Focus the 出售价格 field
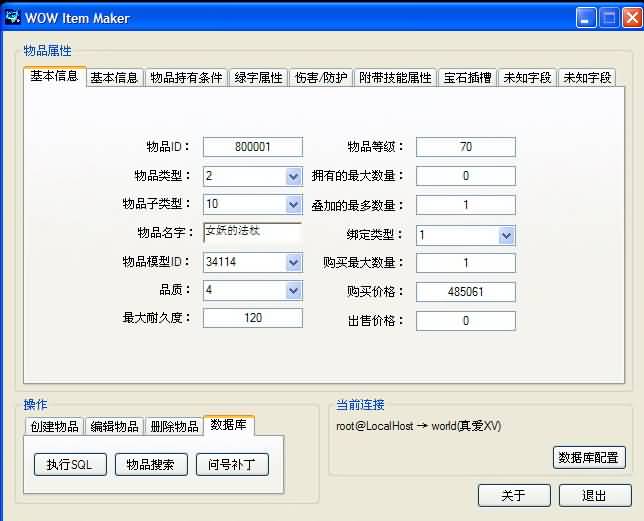This screenshot has width=644, height=521. (x=466, y=321)
